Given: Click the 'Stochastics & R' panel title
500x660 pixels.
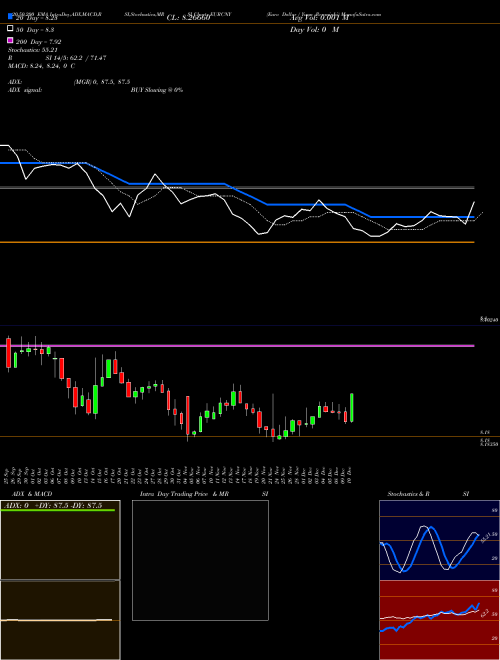Looking at the screenshot, I should click(408, 494).
